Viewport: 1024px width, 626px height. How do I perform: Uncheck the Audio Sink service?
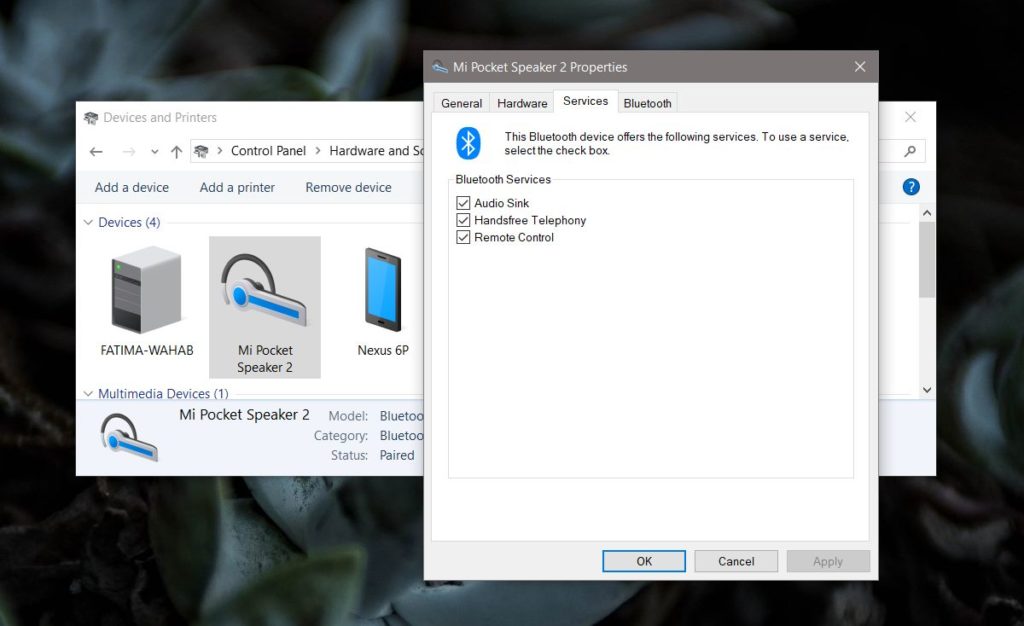(x=463, y=202)
